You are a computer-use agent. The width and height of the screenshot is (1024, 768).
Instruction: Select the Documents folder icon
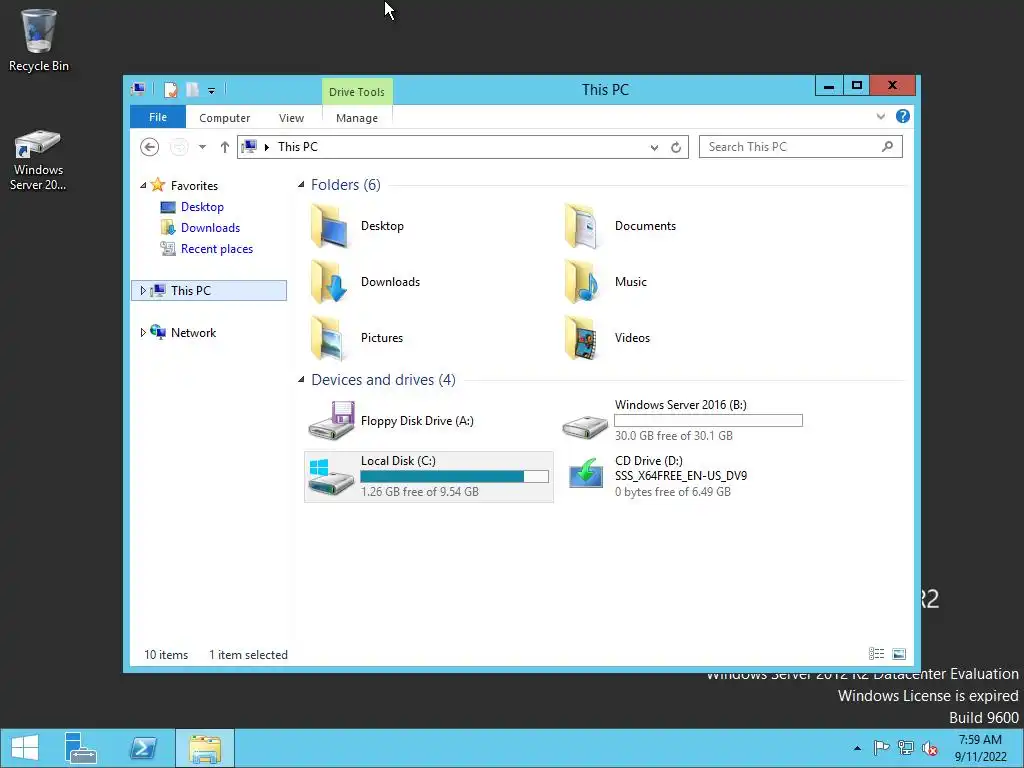(x=581, y=226)
